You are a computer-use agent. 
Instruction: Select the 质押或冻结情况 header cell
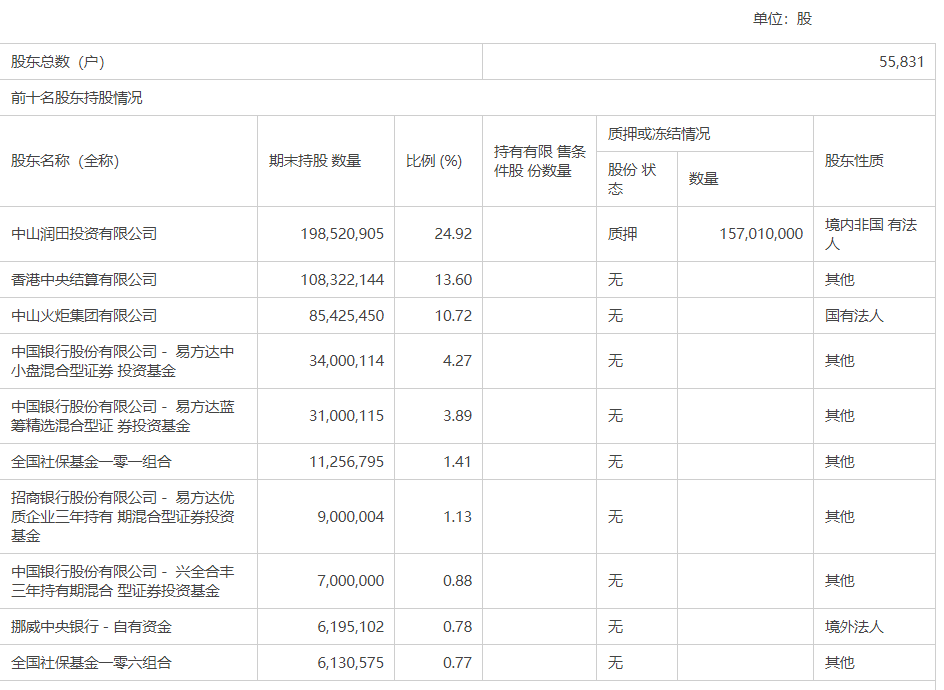pos(658,134)
